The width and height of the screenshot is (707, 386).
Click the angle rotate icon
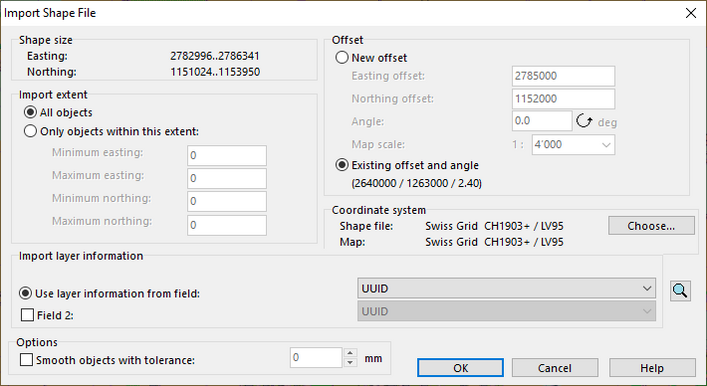584,121
